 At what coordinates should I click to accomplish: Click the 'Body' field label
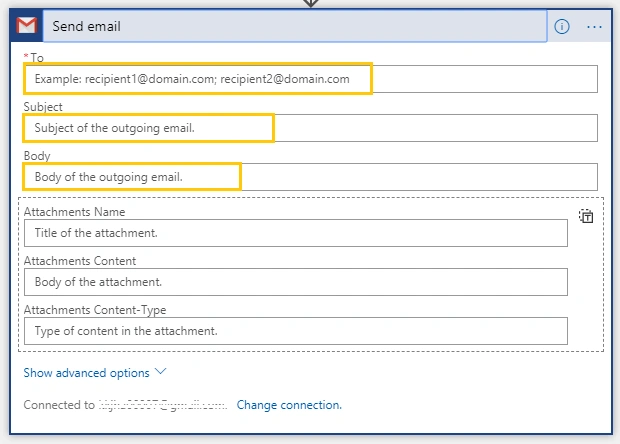(x=37, y=156)
